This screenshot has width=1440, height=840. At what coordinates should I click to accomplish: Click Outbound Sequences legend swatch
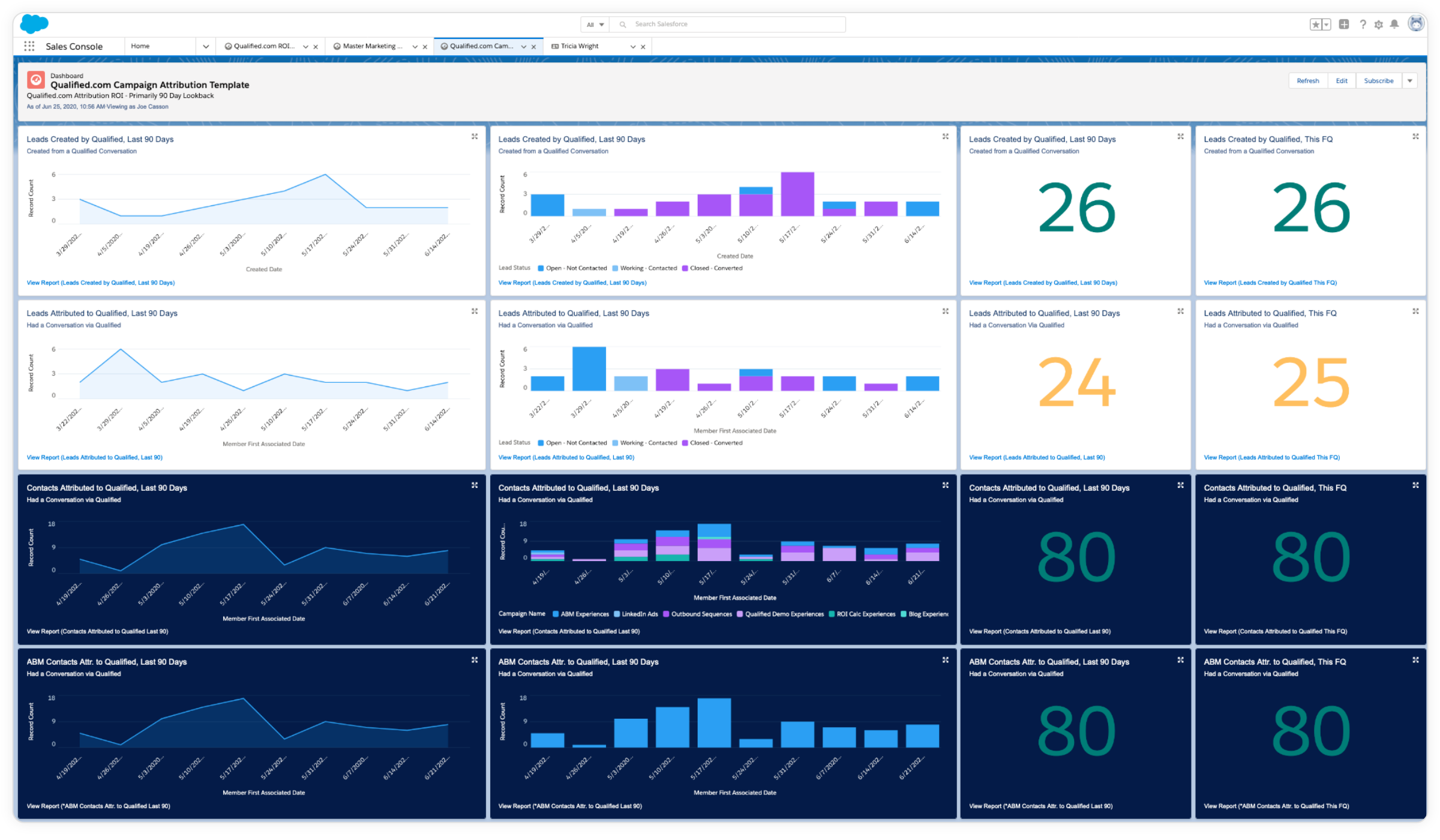[x=666, y=614]
